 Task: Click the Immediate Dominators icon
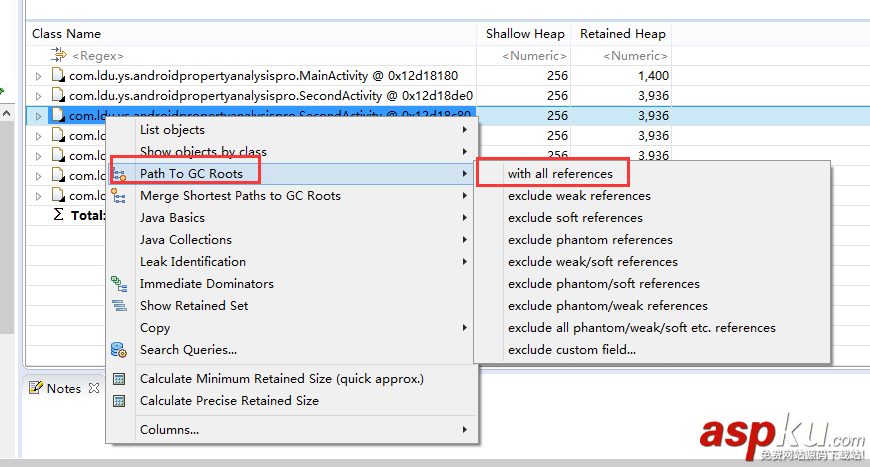[120, 284]
